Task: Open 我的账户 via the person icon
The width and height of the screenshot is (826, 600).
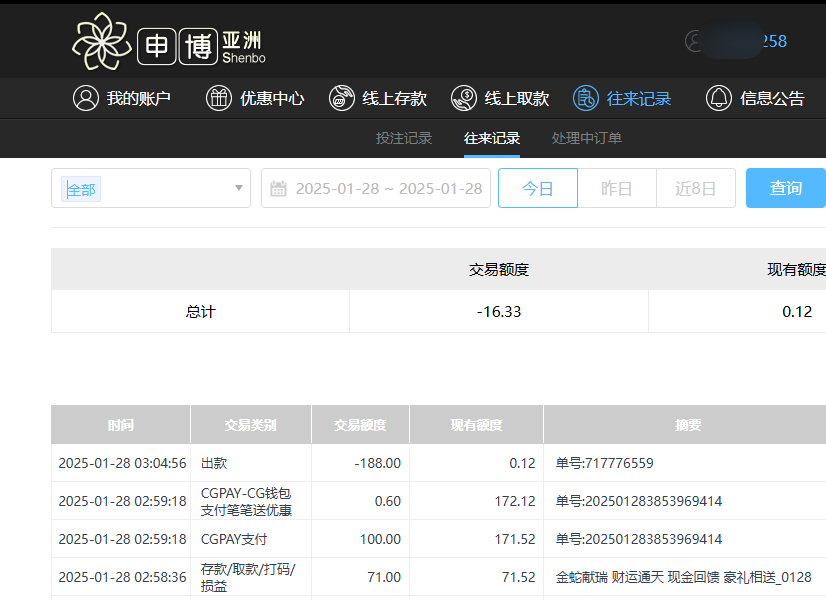Action: point(86,98)
